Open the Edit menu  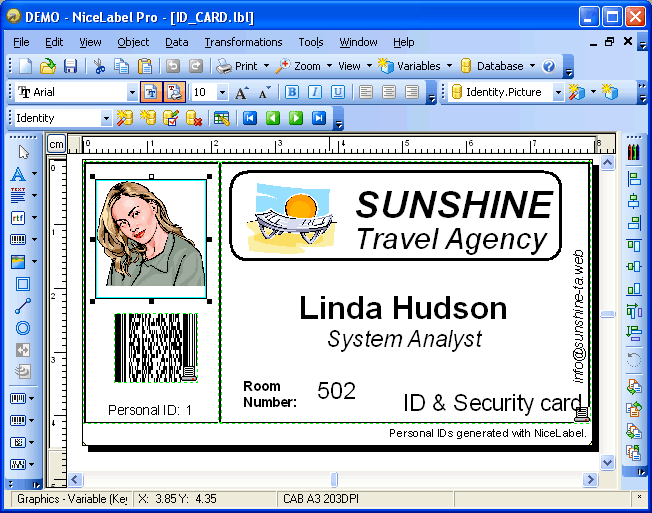54,42
